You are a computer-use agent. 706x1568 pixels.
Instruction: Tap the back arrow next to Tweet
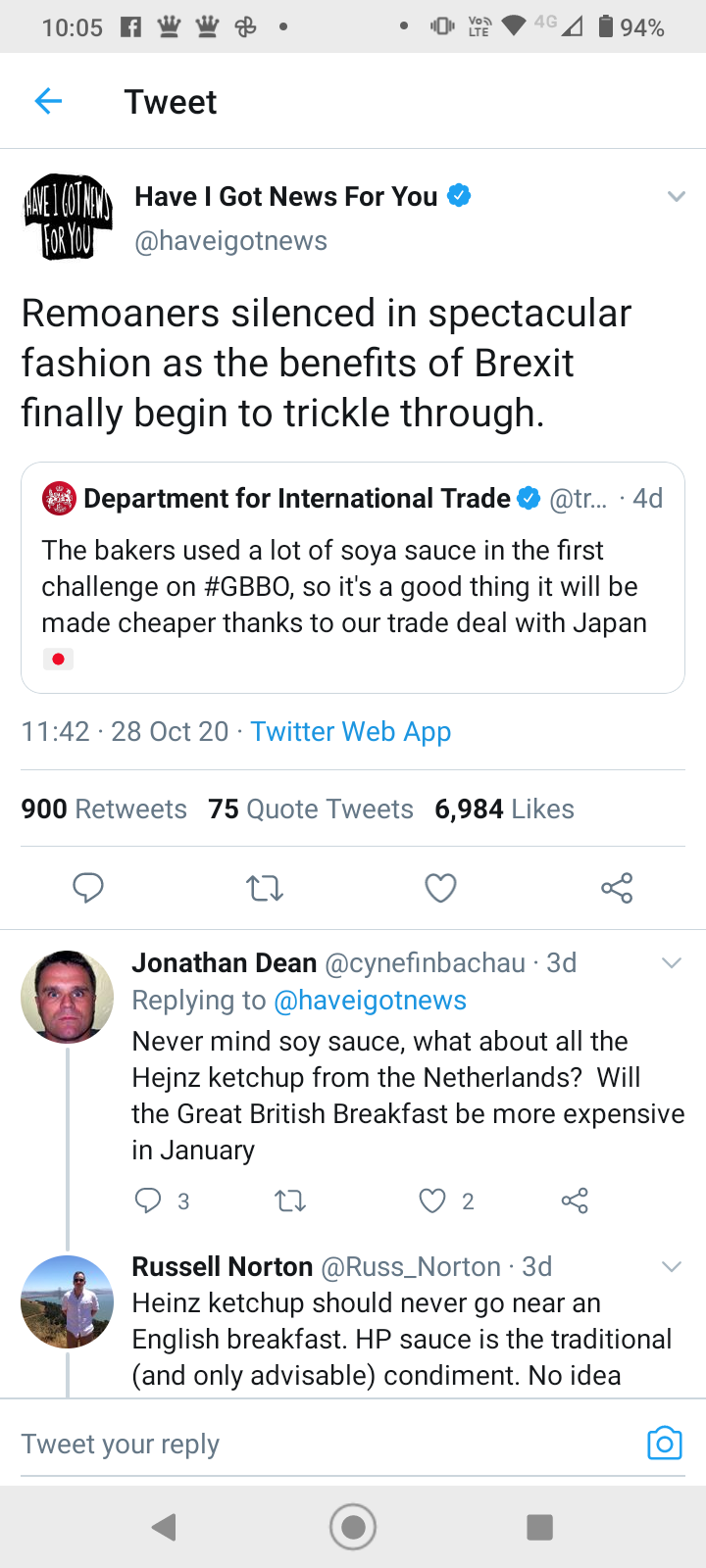[48, 101]
